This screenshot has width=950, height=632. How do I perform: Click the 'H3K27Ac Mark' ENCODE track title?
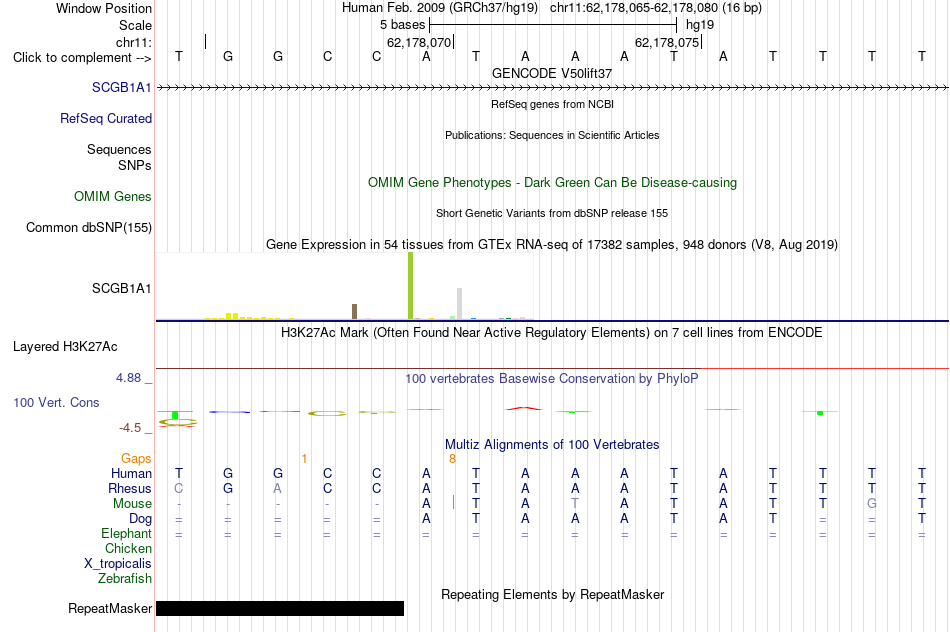pyautogui.click(x=552, y=333)
